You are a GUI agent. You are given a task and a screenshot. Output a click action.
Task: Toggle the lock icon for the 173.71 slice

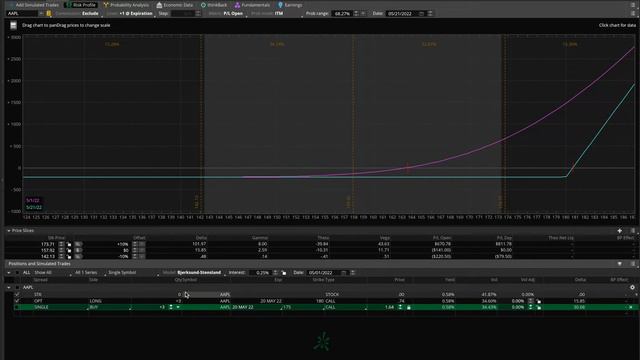pyautogui.click(x=69, y=244)
